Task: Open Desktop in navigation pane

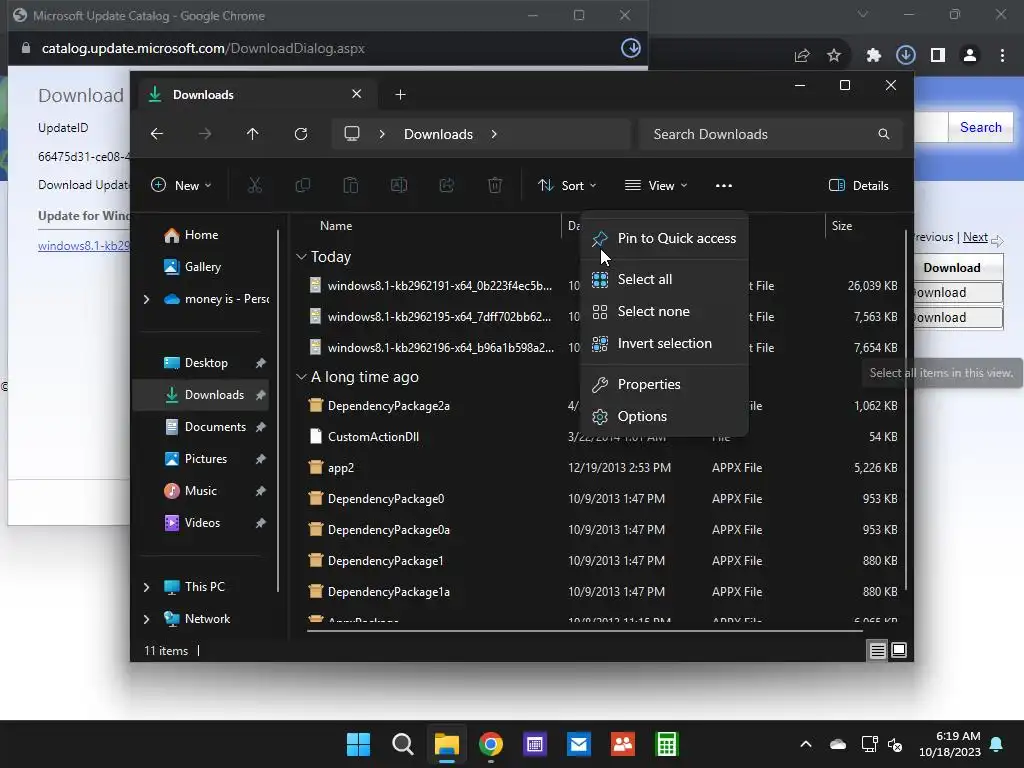Action: [201, 363]
